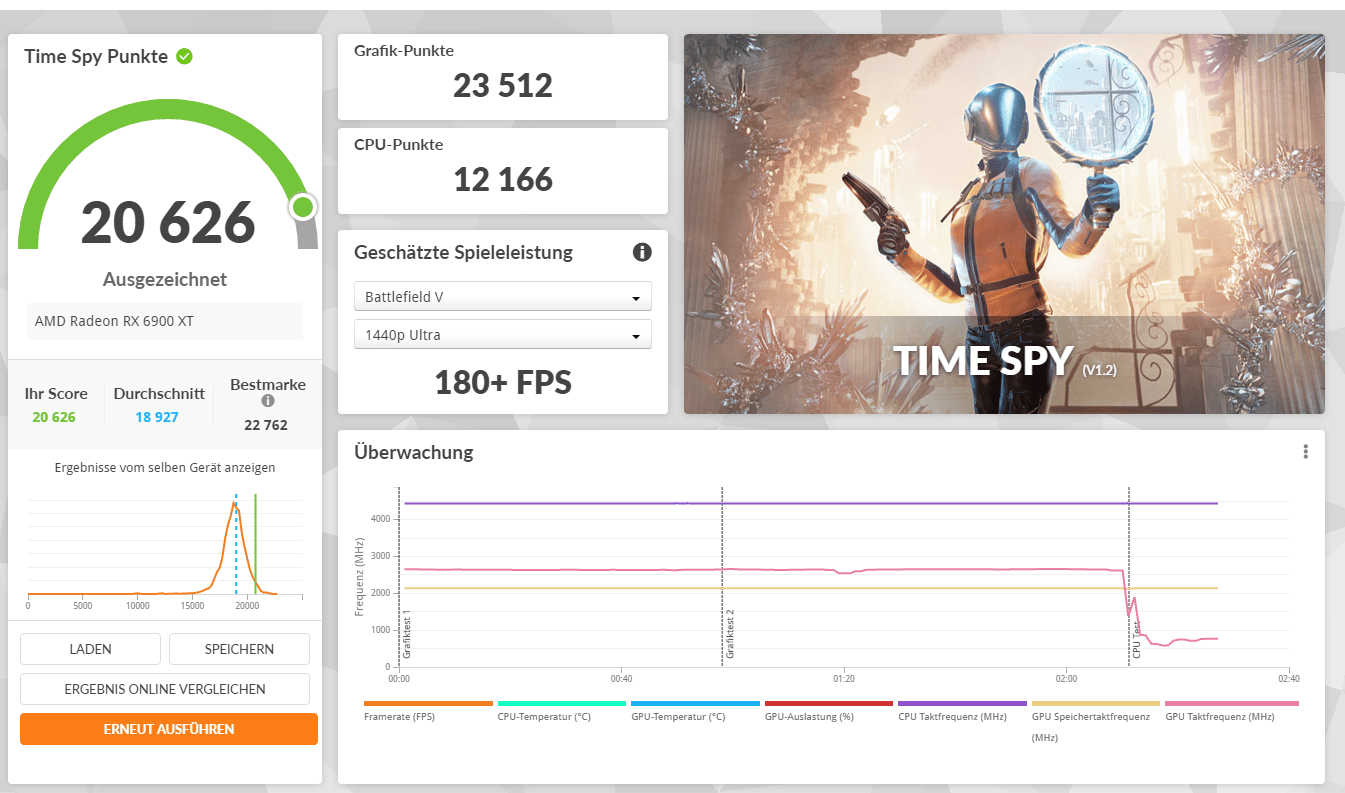Click the main score 20 626
Screen dimensions: 1345x793
168,222
